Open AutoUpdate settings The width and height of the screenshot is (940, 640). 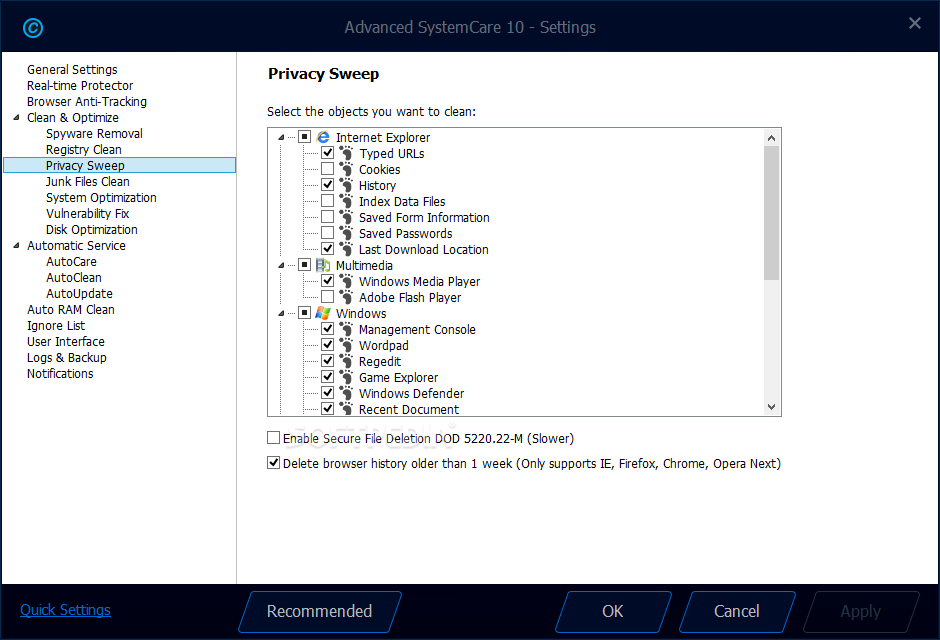tap(79, 294)
